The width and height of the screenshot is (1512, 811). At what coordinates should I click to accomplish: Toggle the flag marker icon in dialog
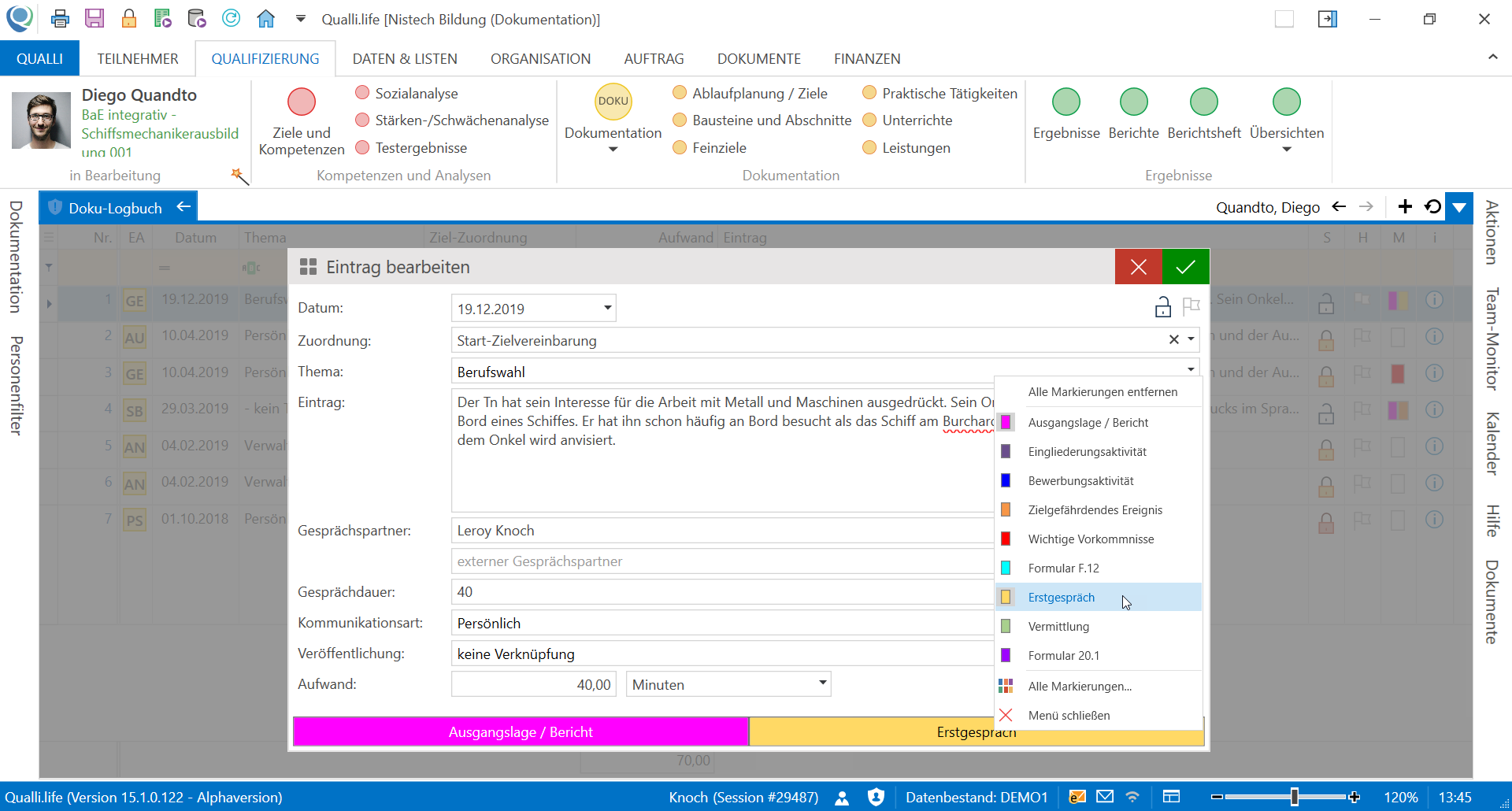point(1191,306)
